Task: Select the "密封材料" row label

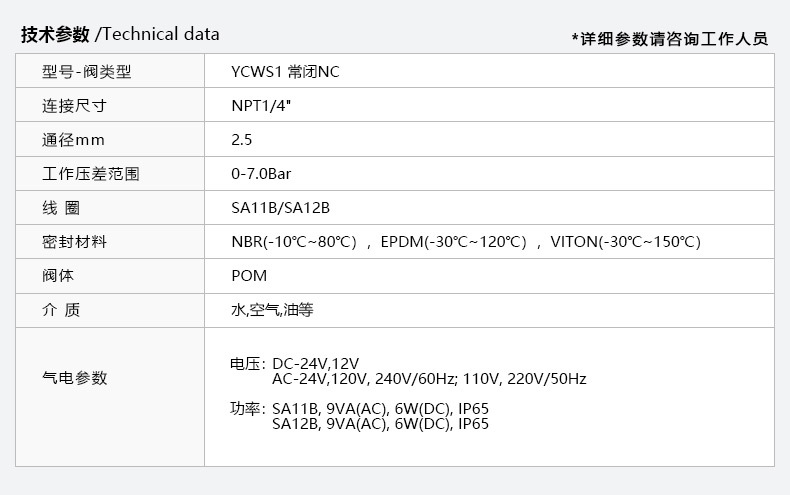Action: coord(75,242)
